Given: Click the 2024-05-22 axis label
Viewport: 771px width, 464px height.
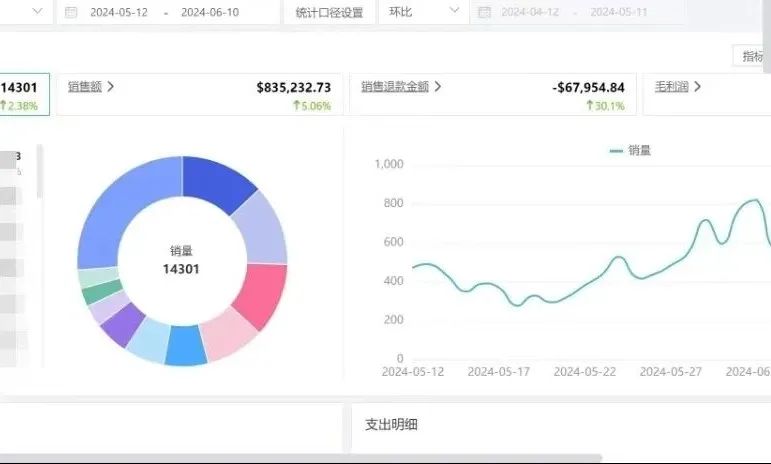Looking at the screenshot, I should (585, 372).
